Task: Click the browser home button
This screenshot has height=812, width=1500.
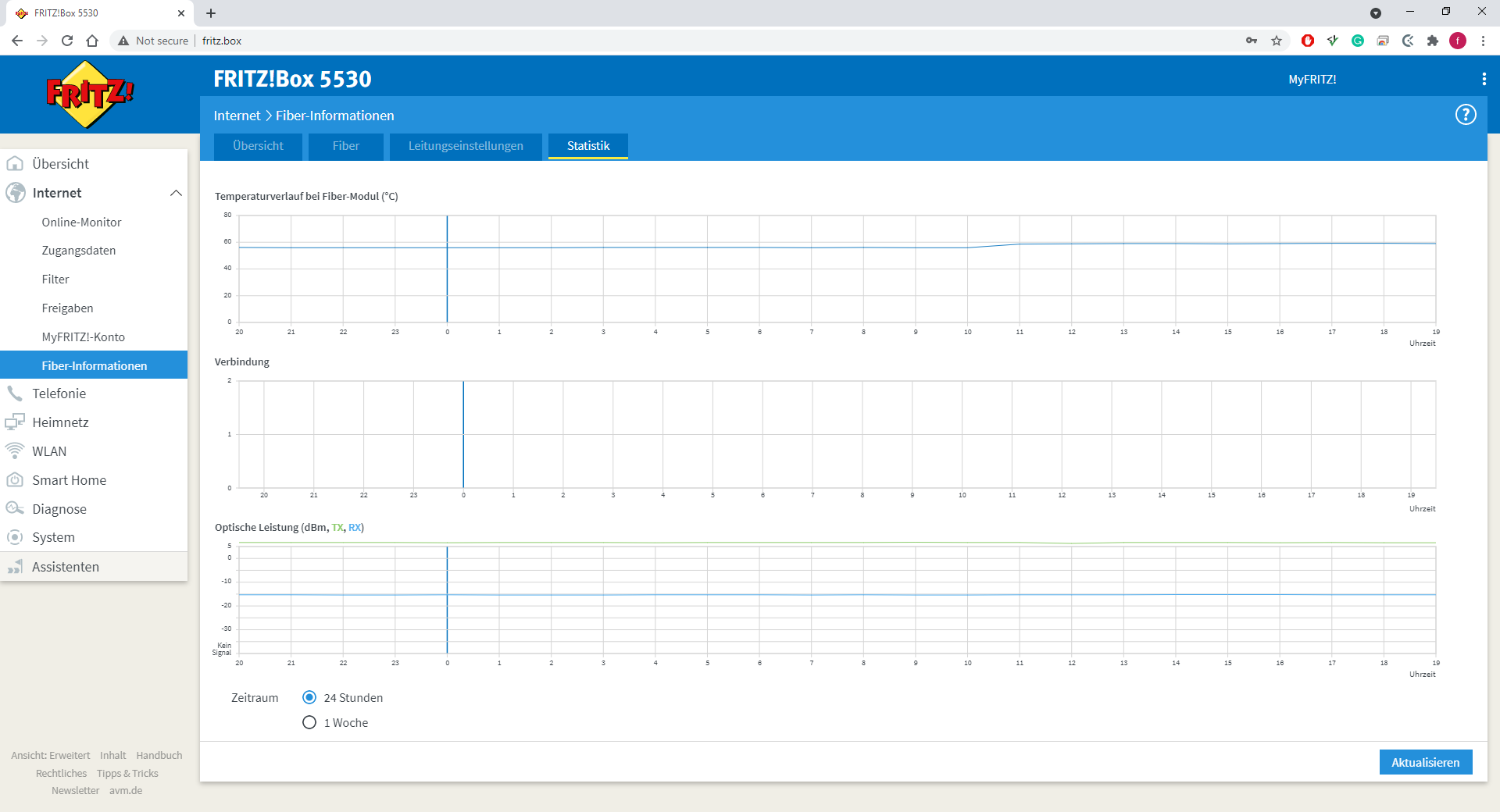Action: click(92, 41)
